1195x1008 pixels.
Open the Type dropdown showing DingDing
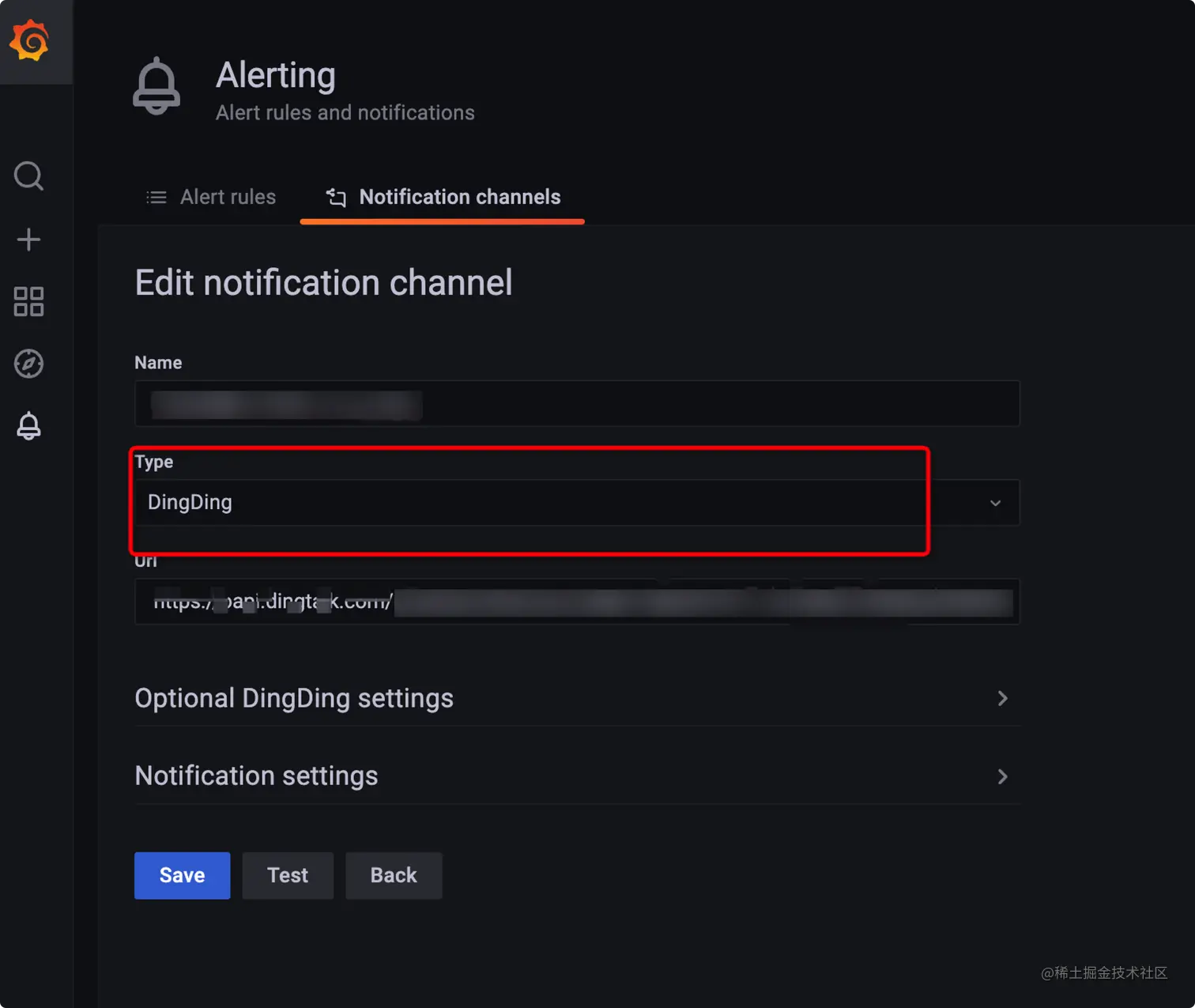(x=577, y=503)
